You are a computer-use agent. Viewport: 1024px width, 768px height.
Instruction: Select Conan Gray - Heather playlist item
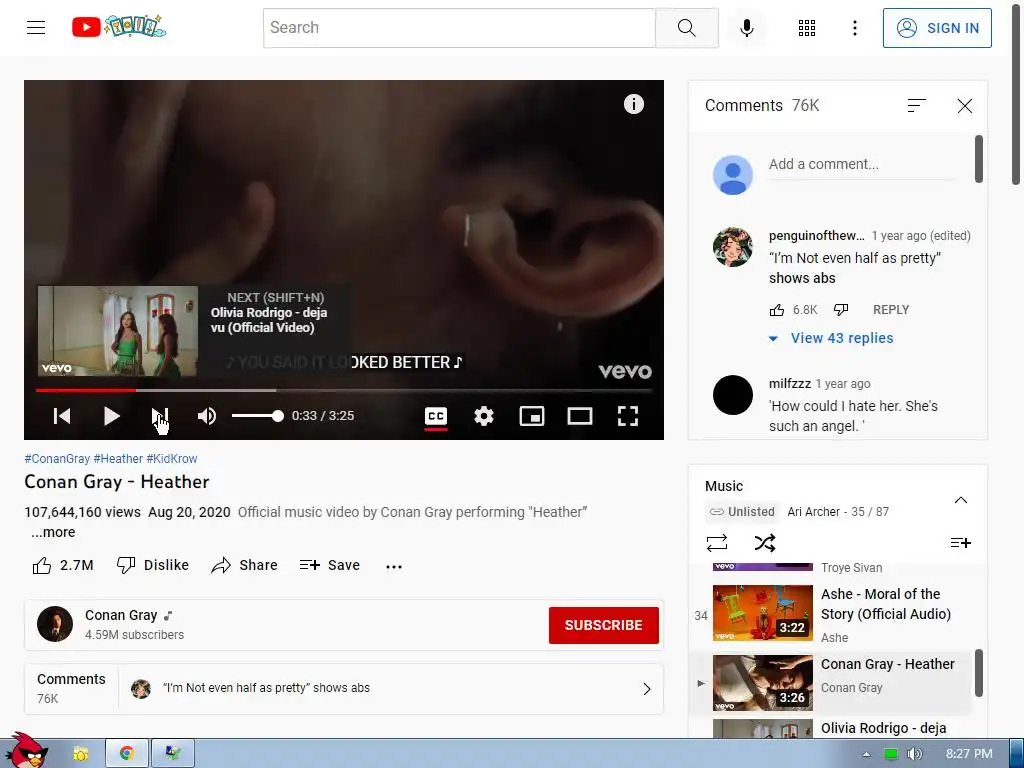831,682
